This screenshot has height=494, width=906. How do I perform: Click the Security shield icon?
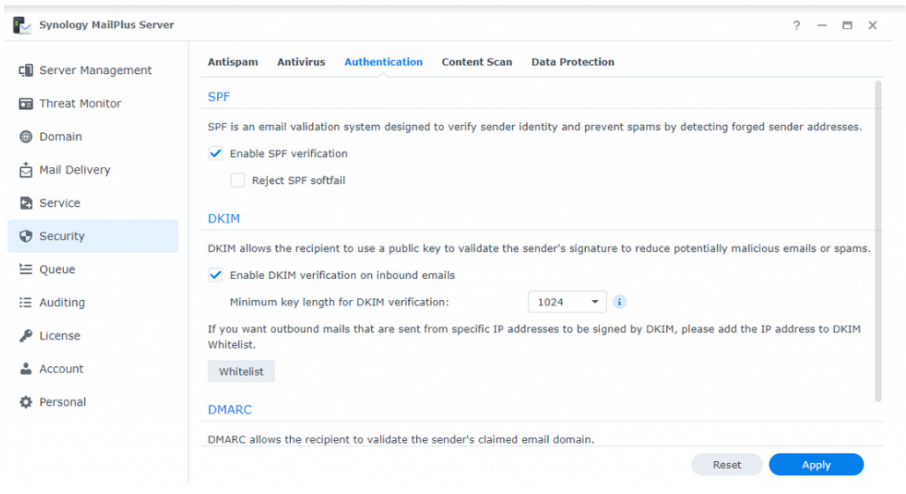pyautogui.click(x=25, y=236)
